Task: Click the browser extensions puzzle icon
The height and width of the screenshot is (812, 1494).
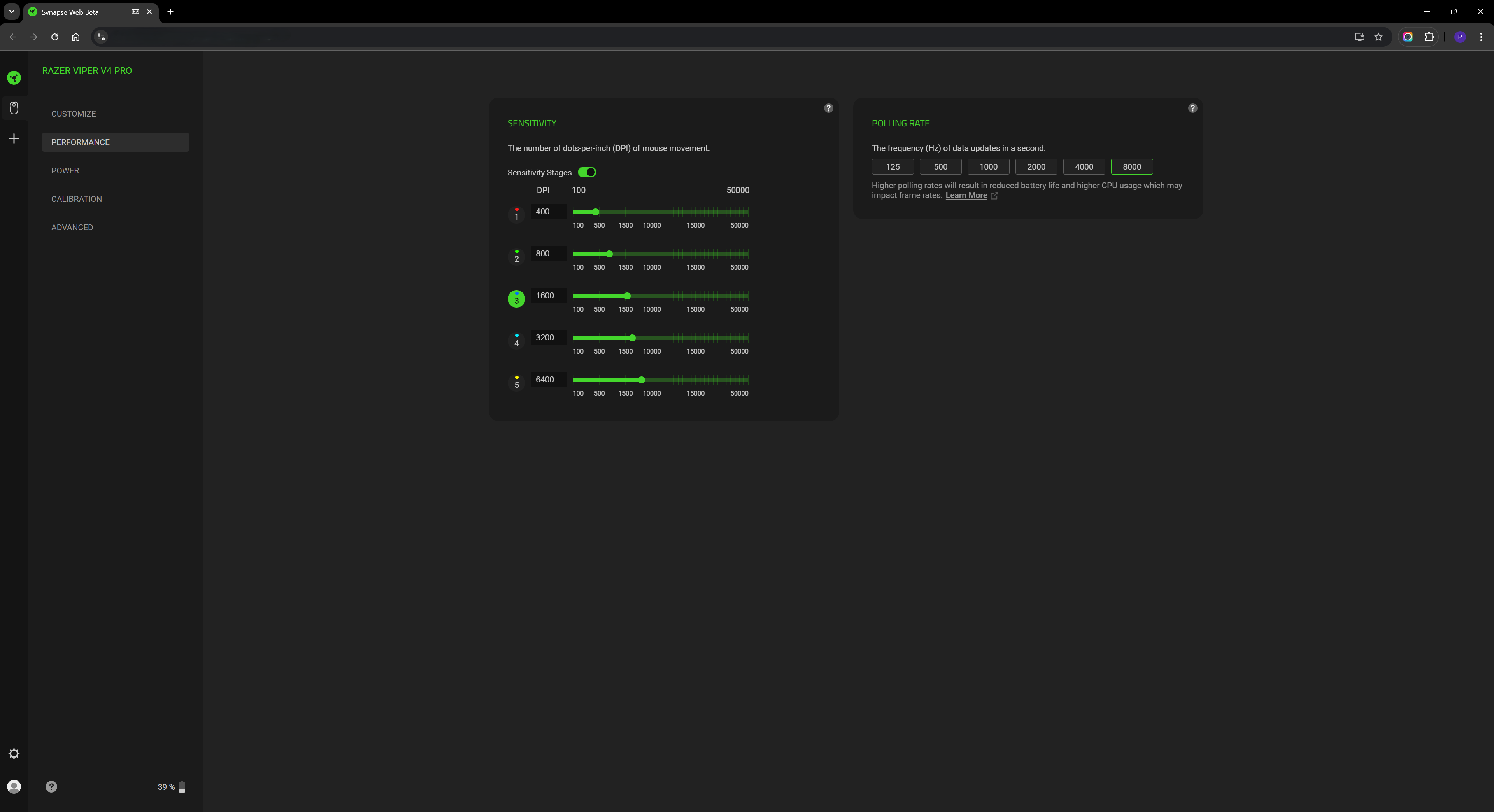Action: (1429, 37)
